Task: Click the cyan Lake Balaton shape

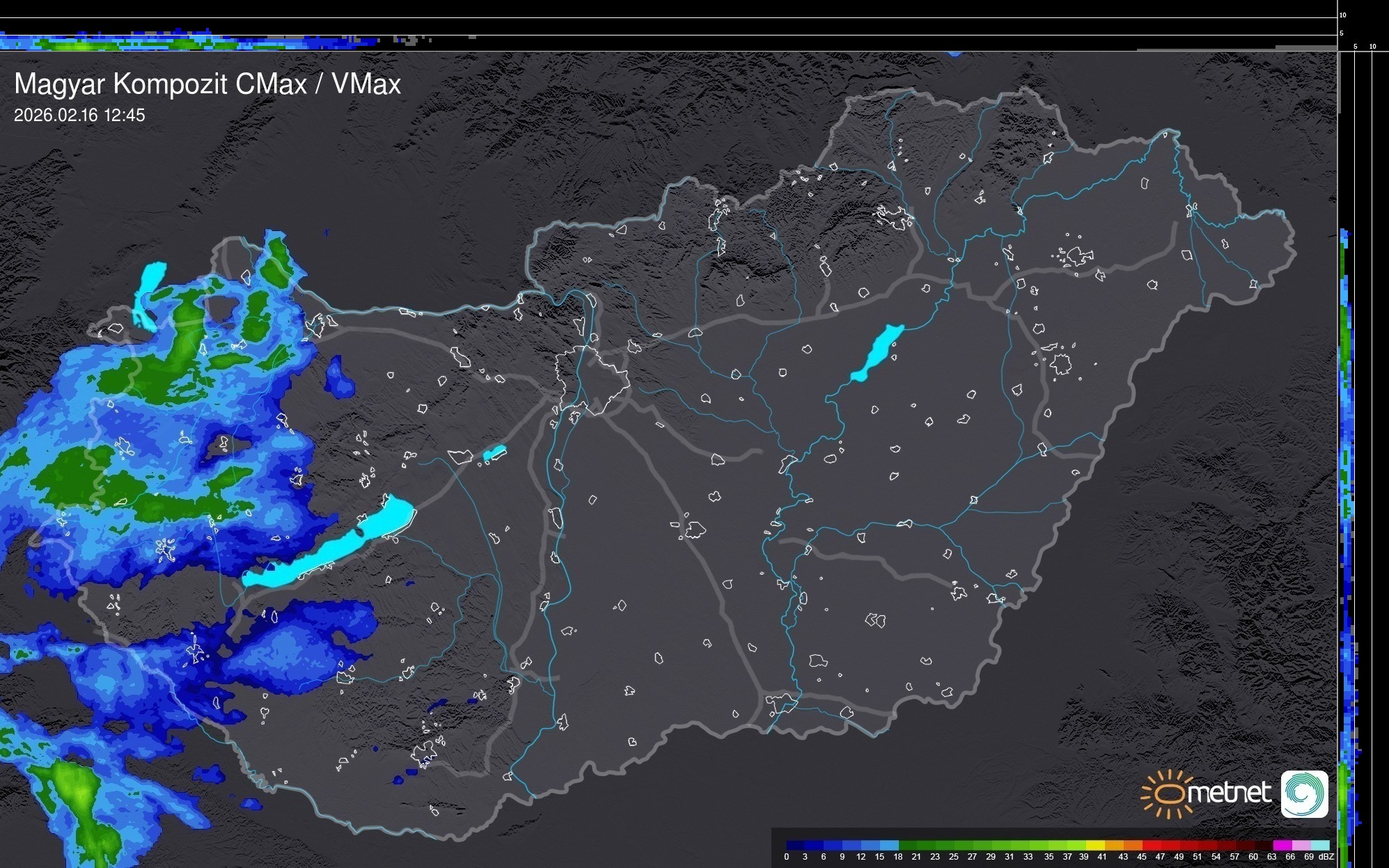Action: coord(334,546)
